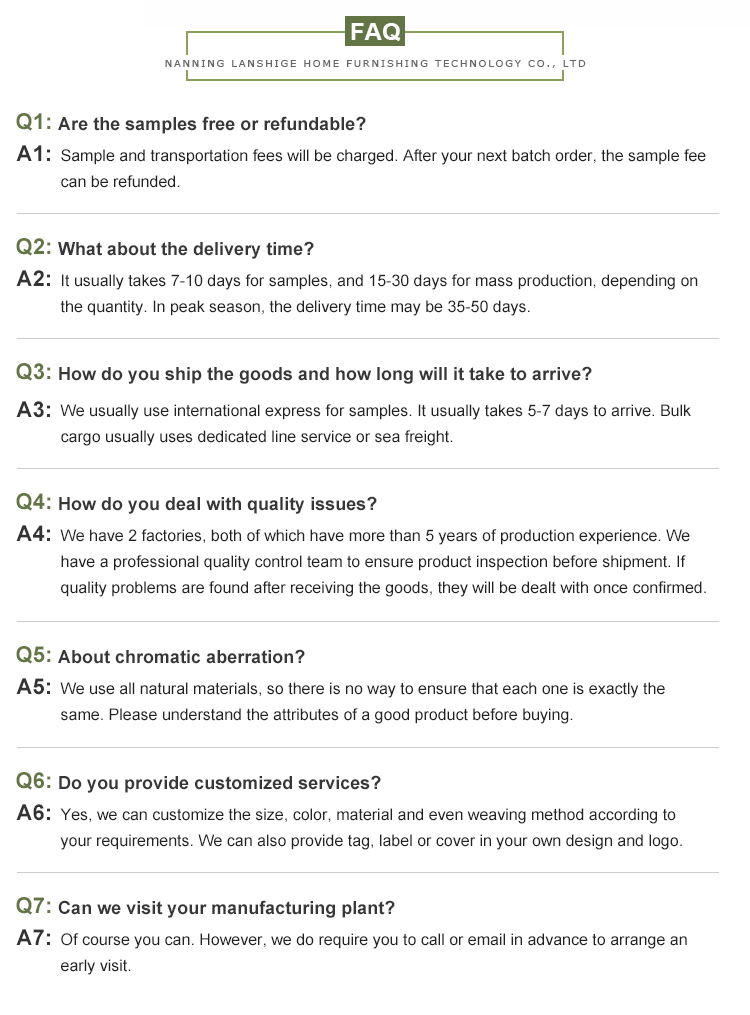750x1015 pixels.
Task: Click the A6 answer label
Action: pyautogui.click(x=34, y=813)
